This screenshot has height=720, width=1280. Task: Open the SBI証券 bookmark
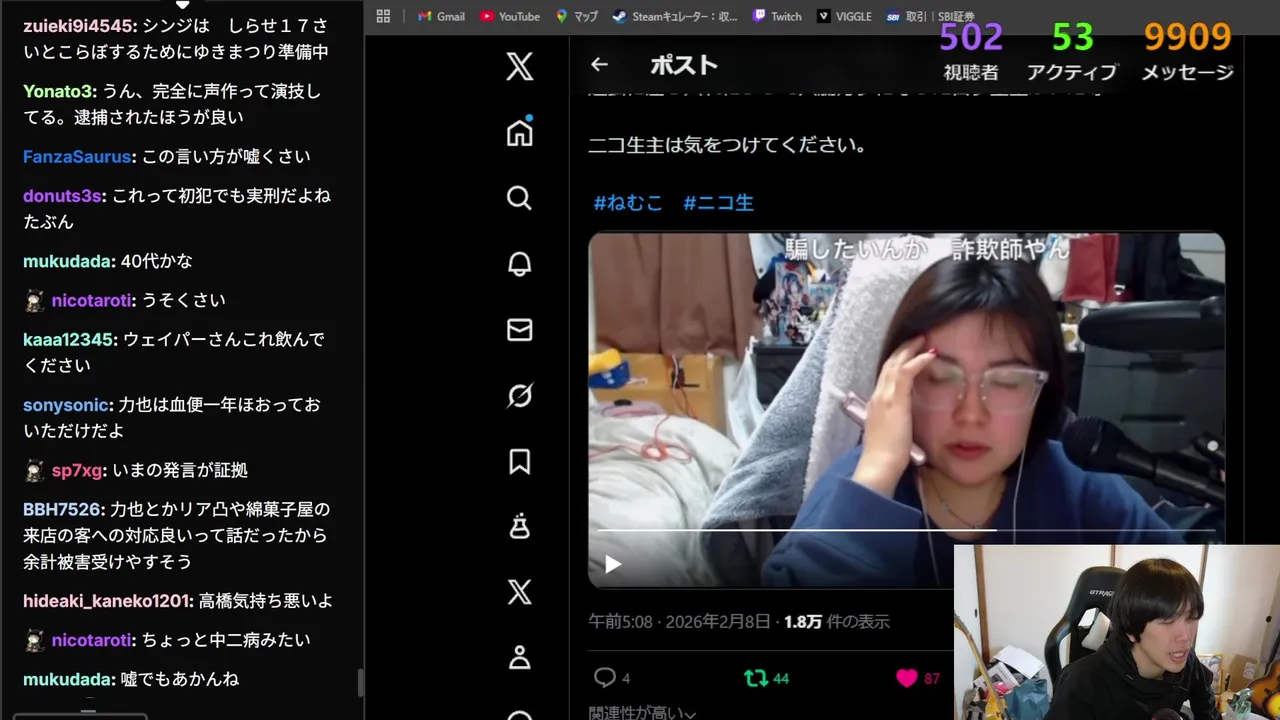(x=930, y=16)
